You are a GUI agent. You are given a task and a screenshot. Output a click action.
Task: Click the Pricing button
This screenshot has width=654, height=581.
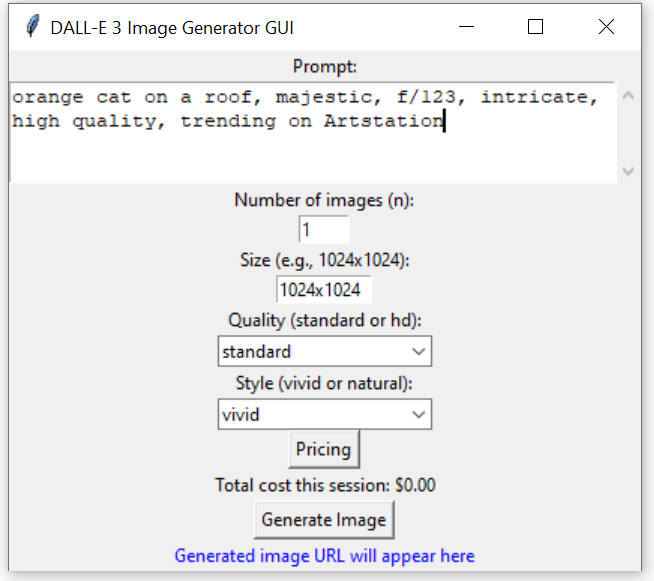tap(324, 449)
